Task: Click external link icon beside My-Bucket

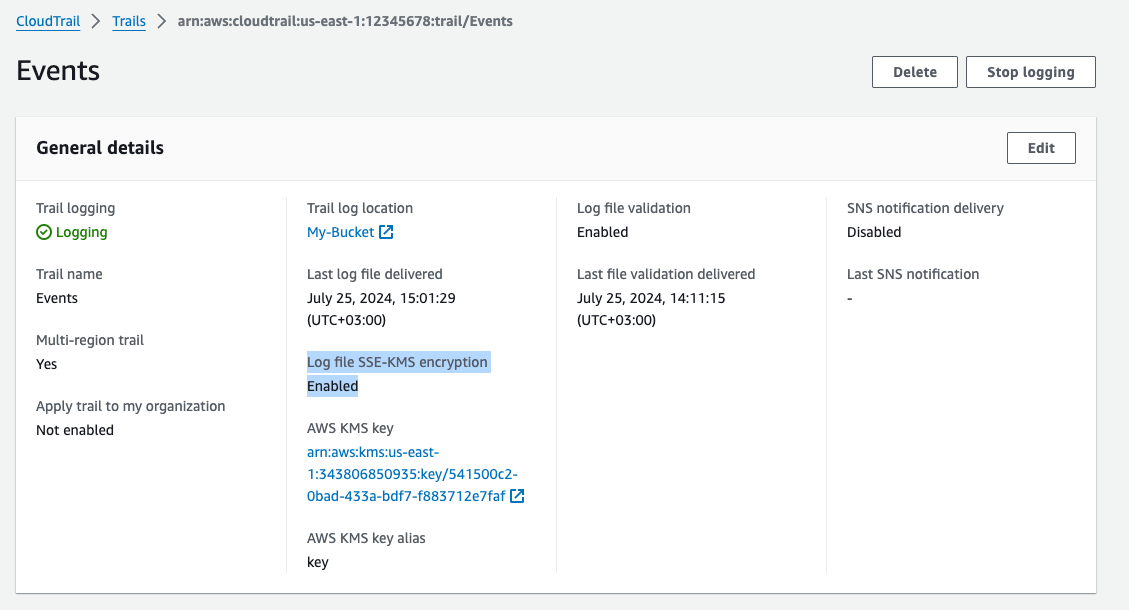Action: click(x=387, y=232)
